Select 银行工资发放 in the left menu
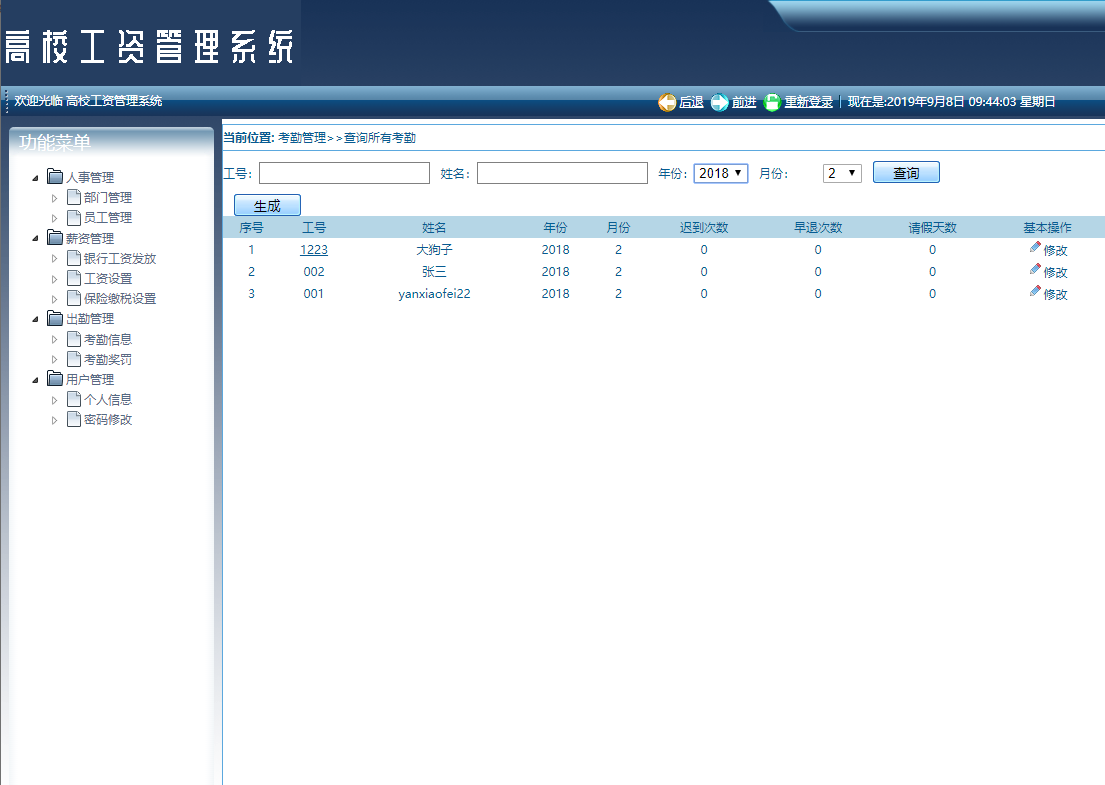 click(x=118, y=257)
